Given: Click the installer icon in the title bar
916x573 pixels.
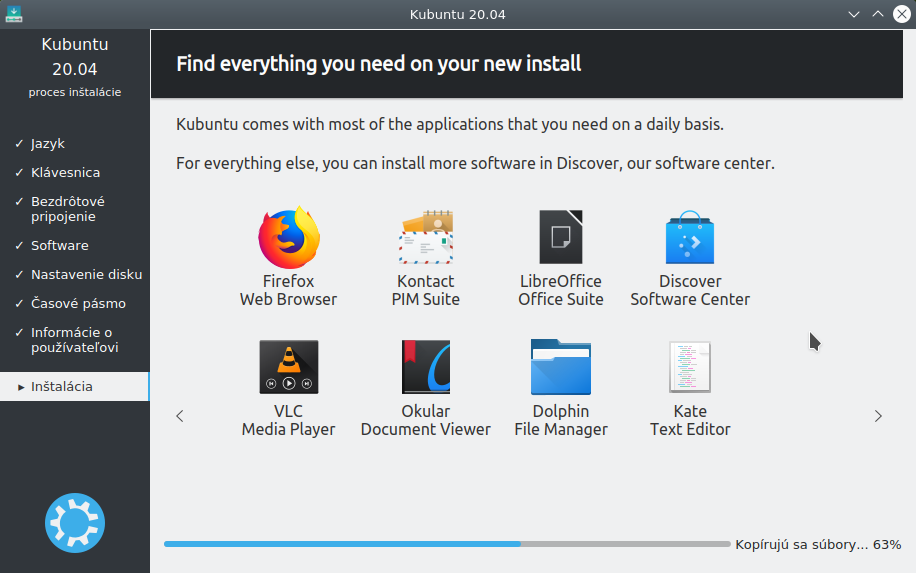Looking at the screenshot, I should tap(13, 14).
